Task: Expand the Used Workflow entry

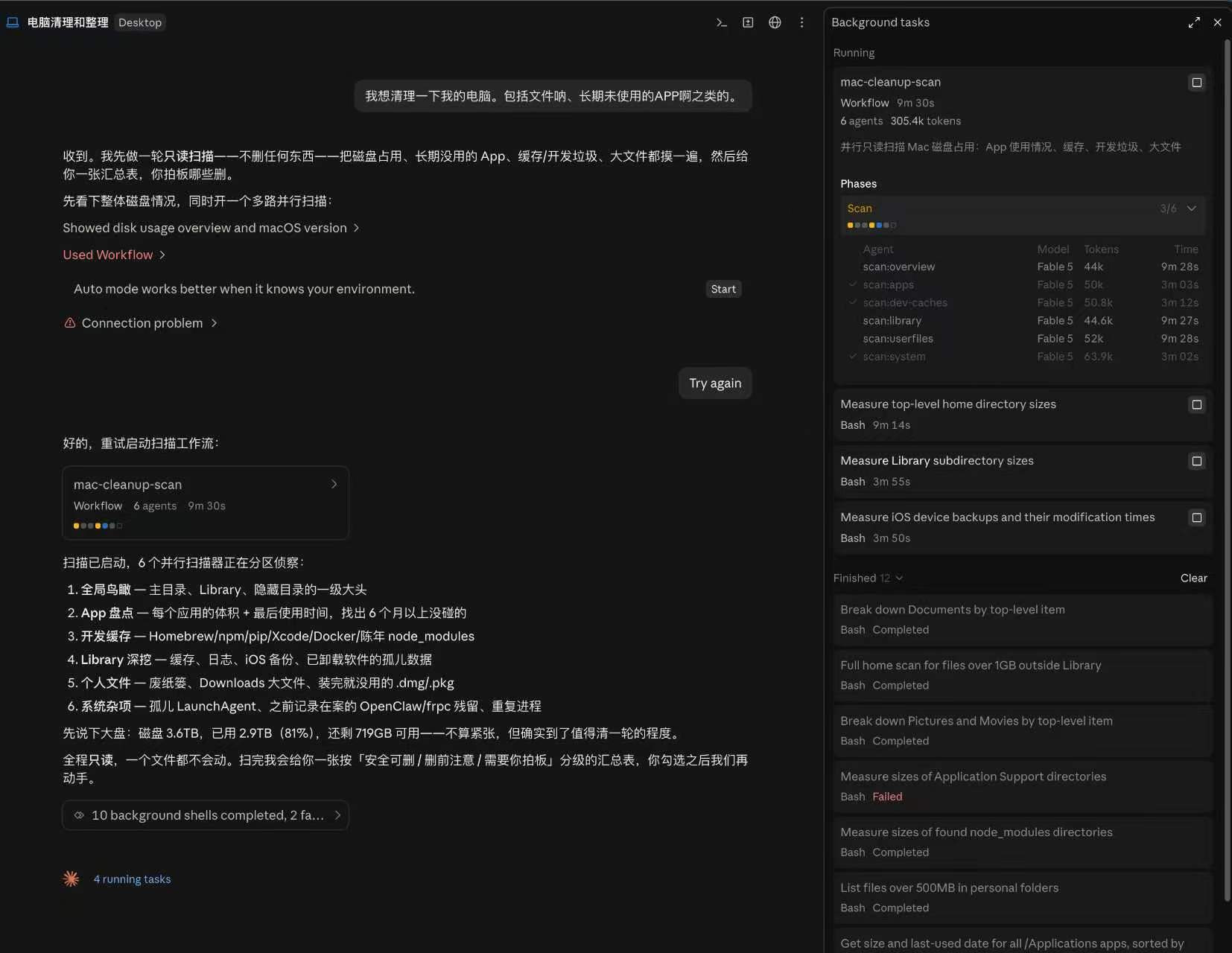Action: coord(114,255)
